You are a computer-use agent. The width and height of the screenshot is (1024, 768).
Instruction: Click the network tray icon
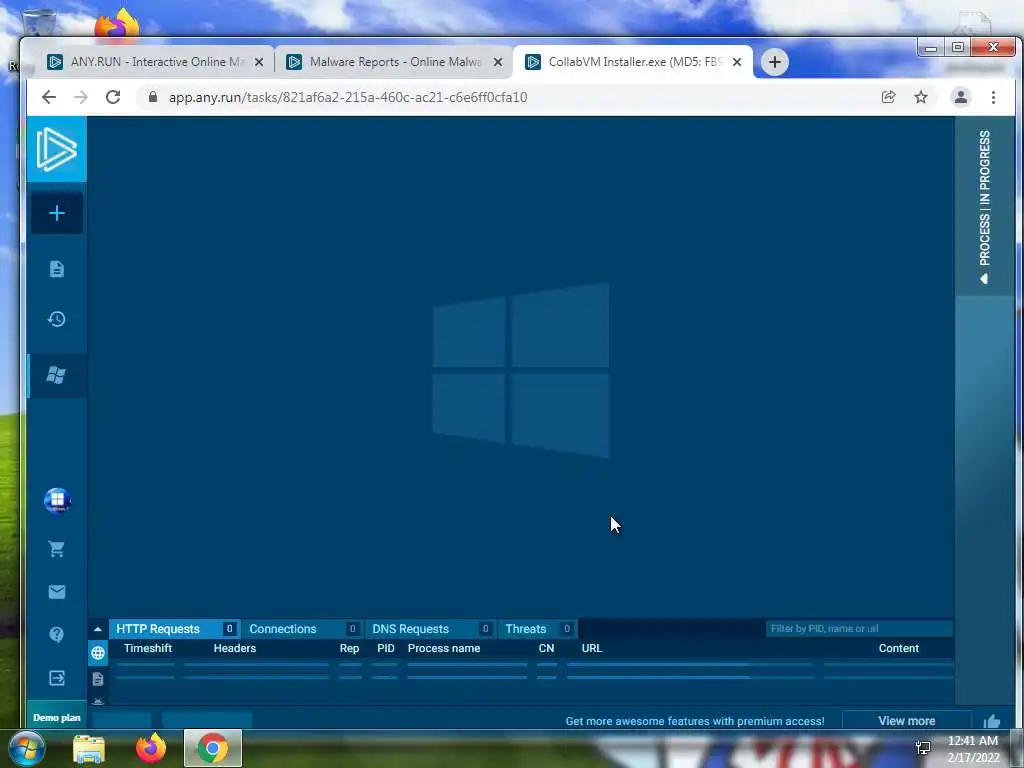click(923, 748)
